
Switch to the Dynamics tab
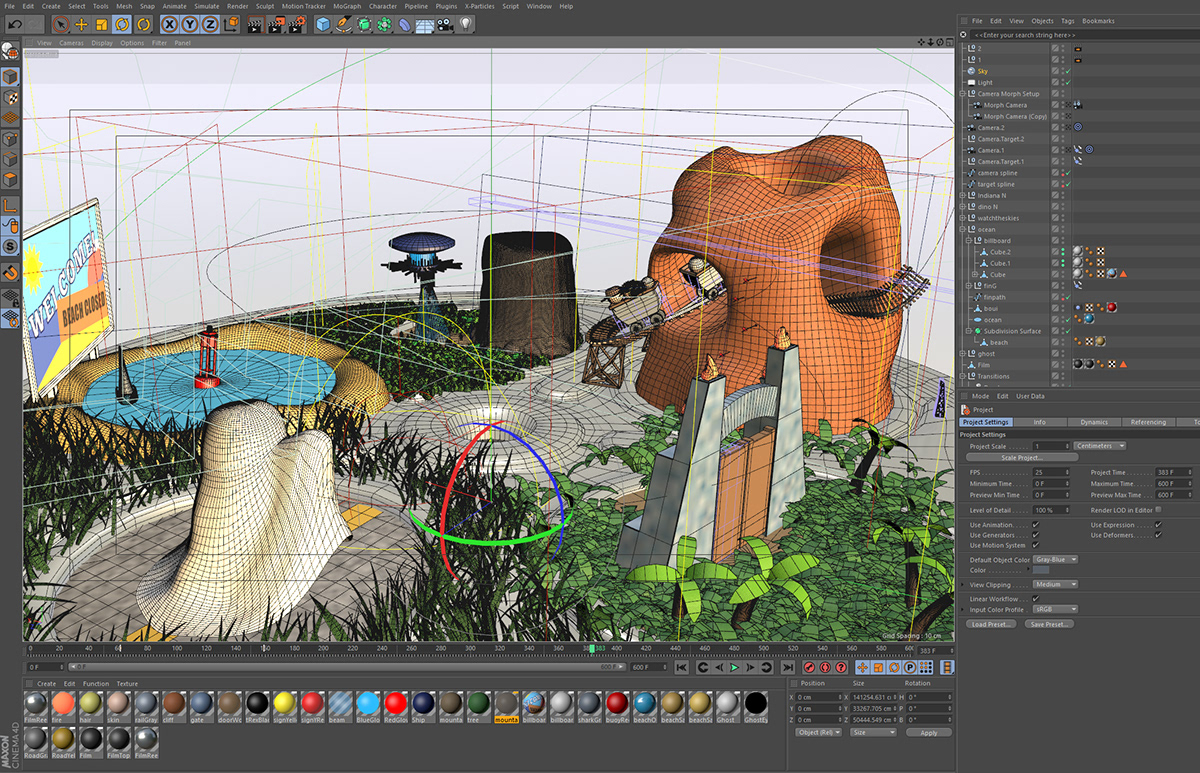(x=1093, y=422)
